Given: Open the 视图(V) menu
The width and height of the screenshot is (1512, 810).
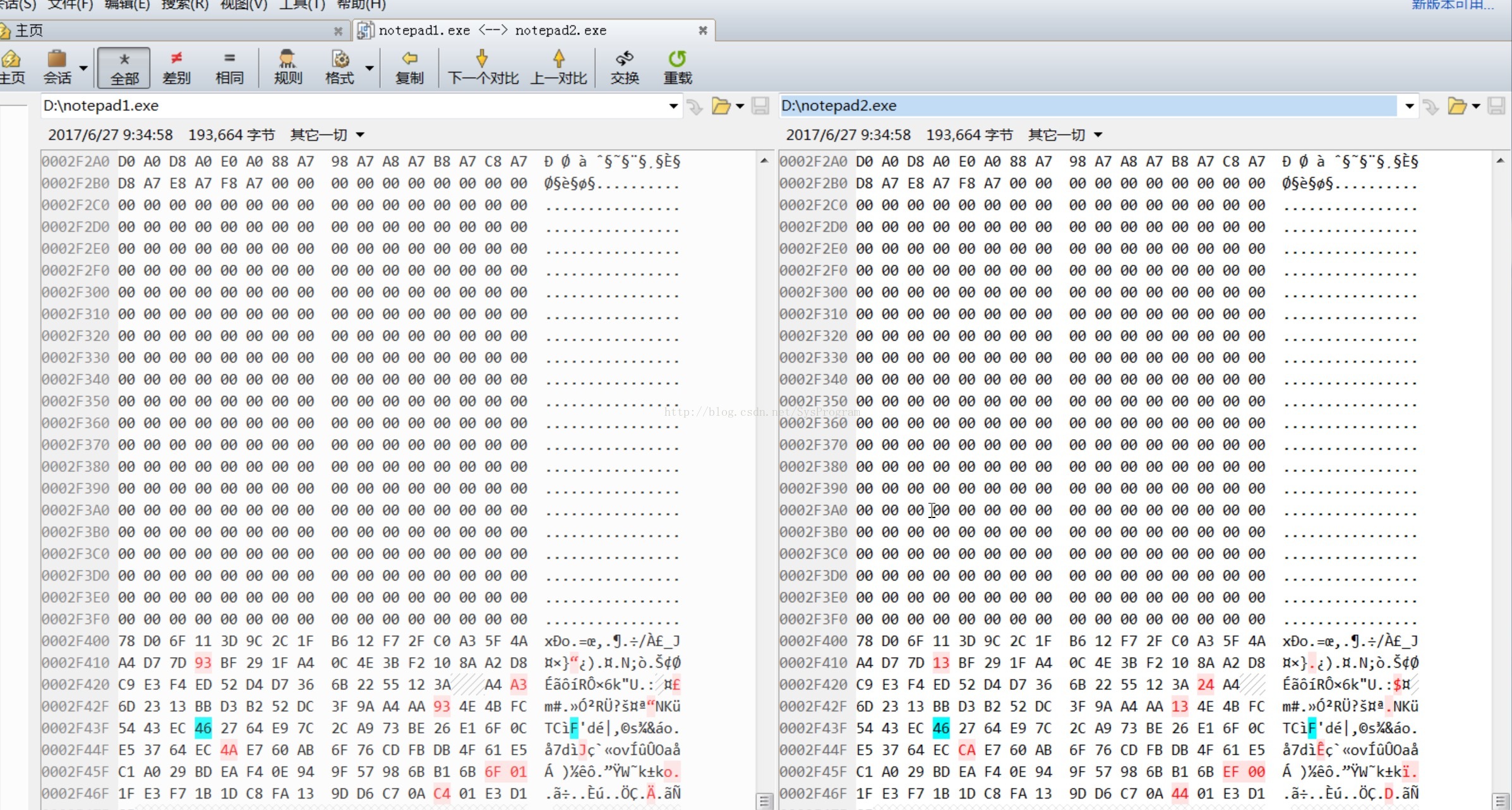Looking at the screenshot, I should 244,4.
